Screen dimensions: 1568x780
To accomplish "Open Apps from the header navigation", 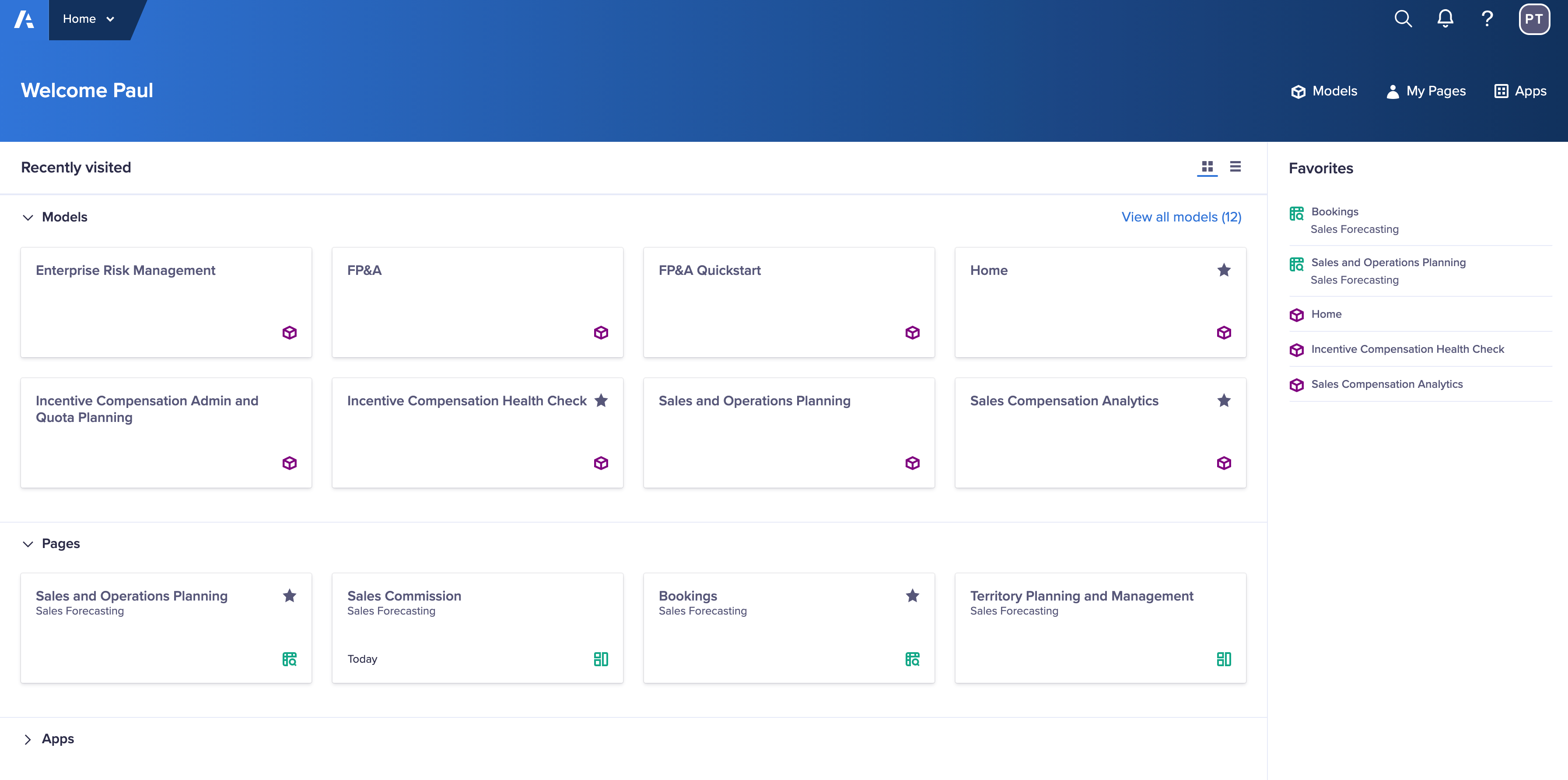I will [1520, 91].
